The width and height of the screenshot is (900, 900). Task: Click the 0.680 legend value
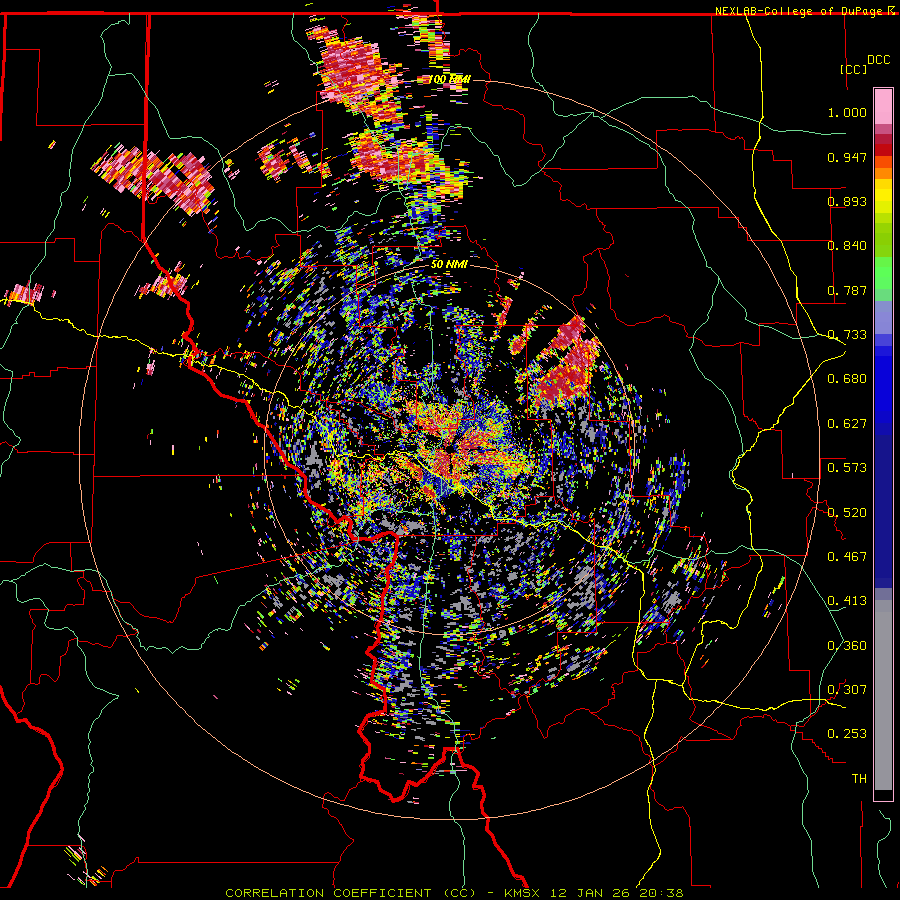(x=847, y=379)
